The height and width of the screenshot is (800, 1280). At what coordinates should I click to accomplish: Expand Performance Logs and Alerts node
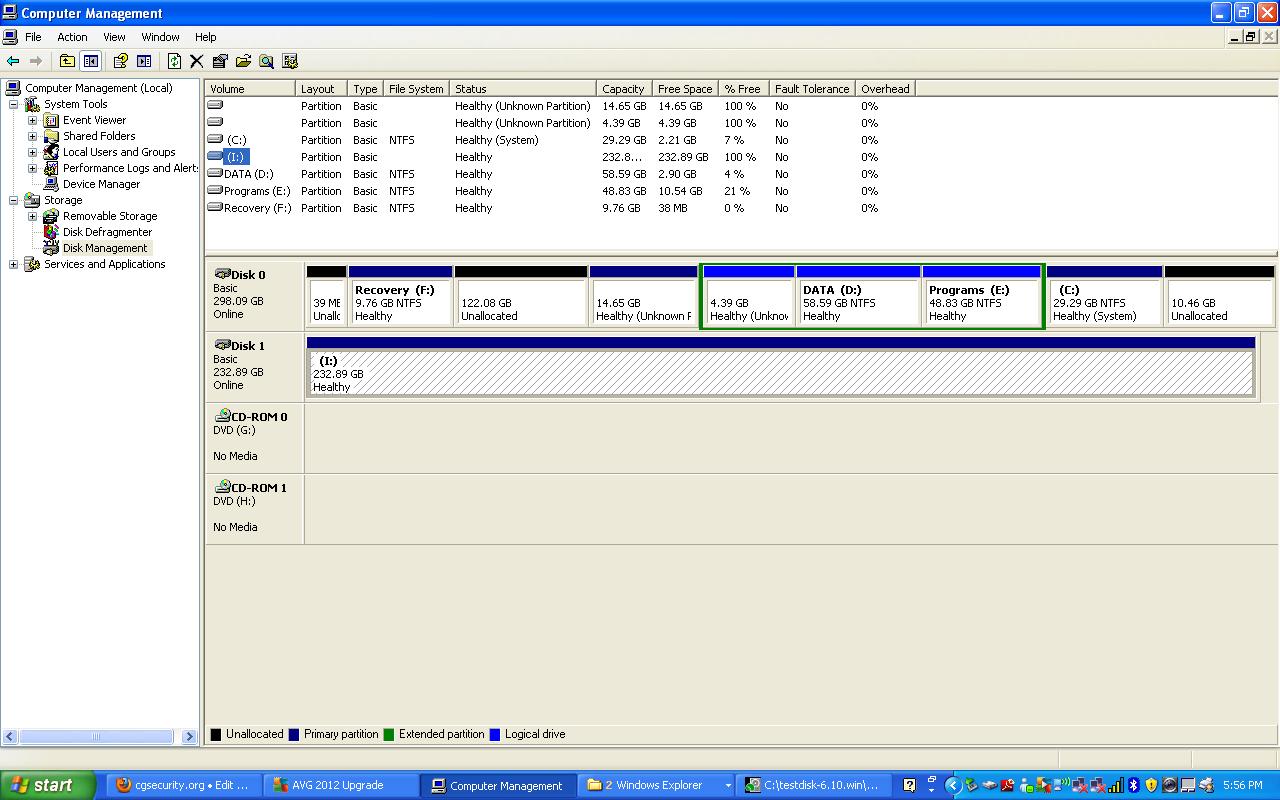click(32, 168)
